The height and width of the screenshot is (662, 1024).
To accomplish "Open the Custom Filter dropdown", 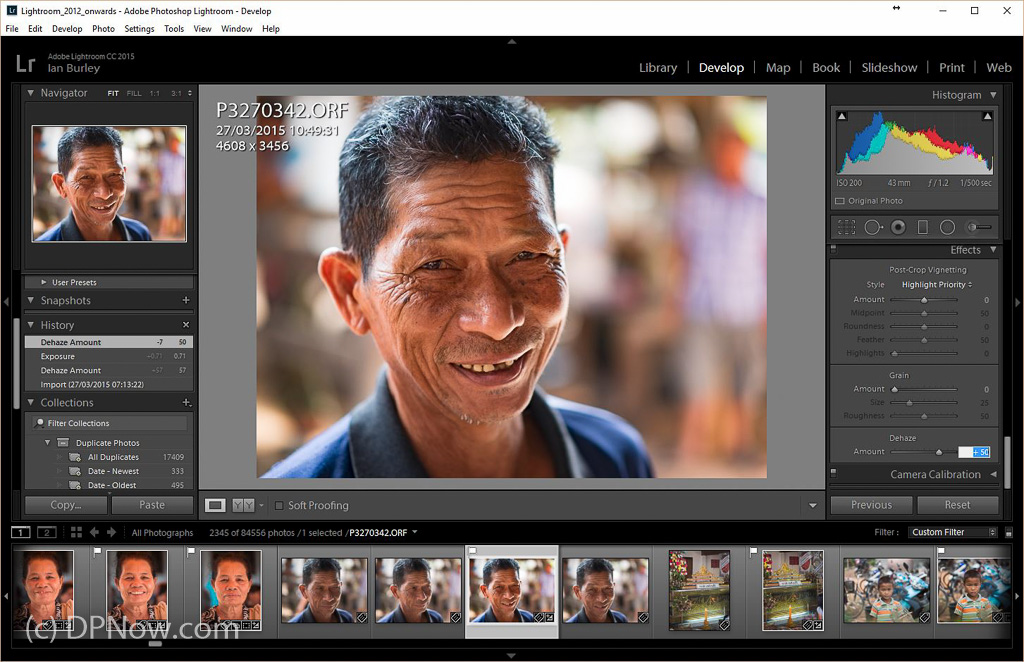I will (953, 532).
